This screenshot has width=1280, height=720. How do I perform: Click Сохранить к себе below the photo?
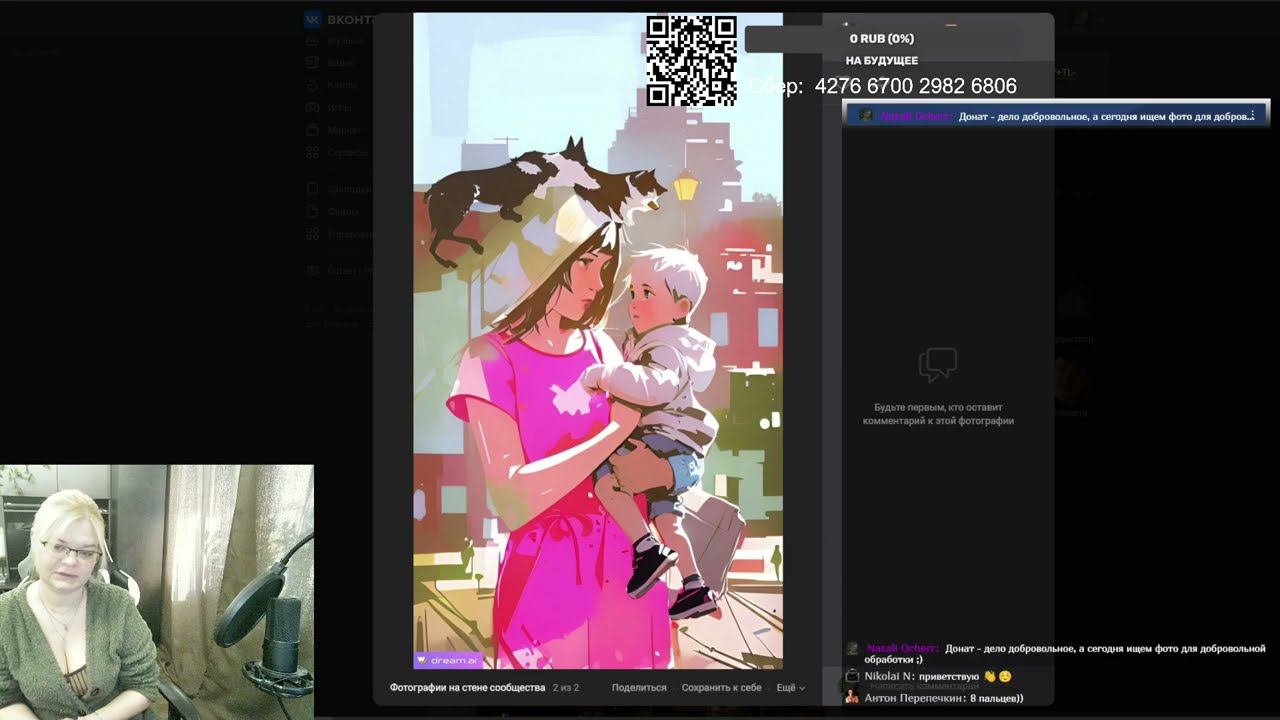[x=721, y=688]
